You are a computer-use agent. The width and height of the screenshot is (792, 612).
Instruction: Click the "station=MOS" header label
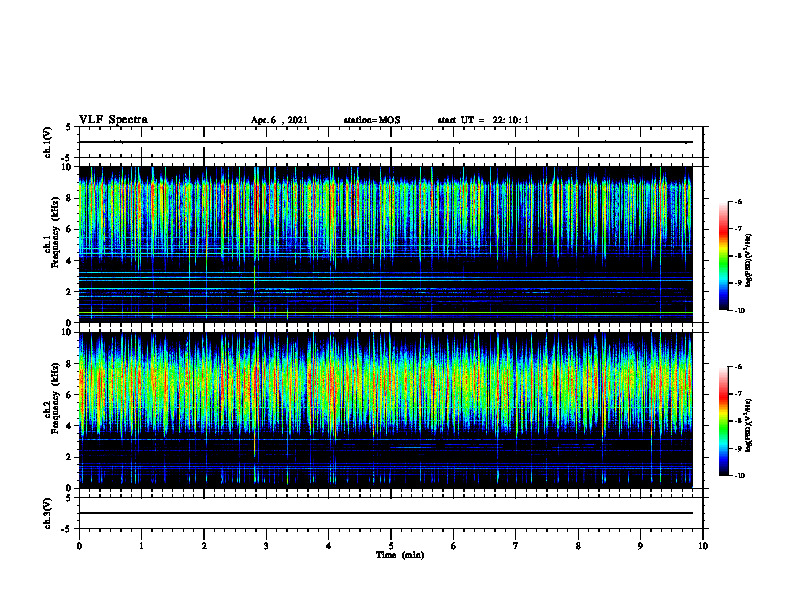[x=372, y=120]
